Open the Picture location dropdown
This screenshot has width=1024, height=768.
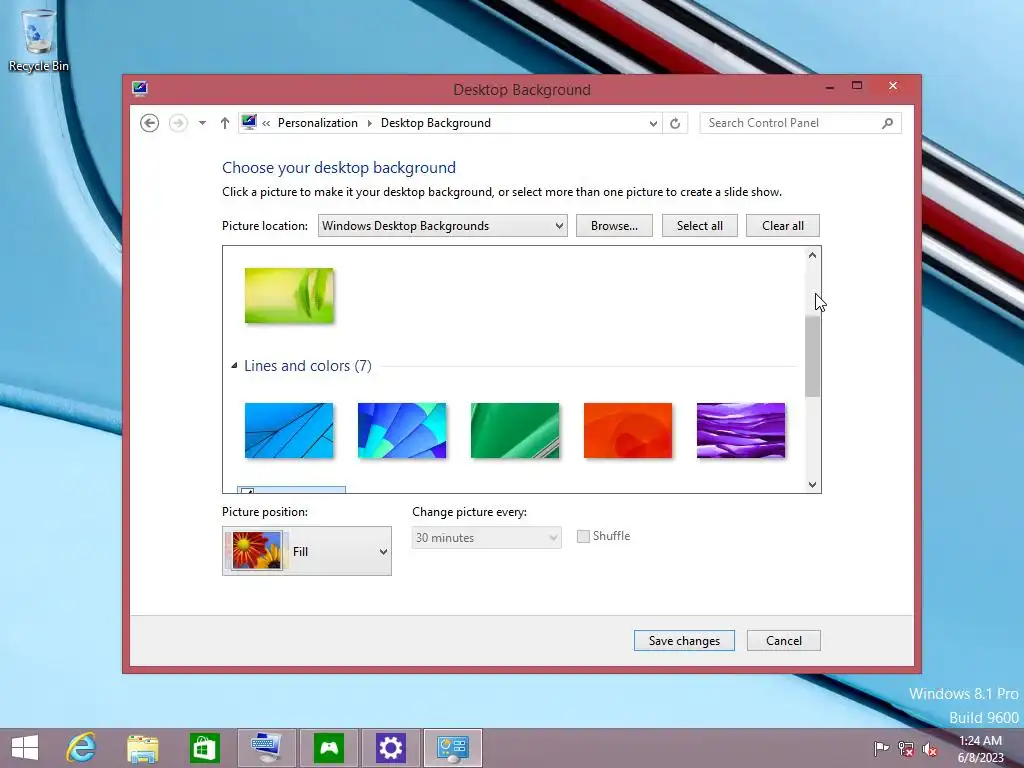point(443,226)
